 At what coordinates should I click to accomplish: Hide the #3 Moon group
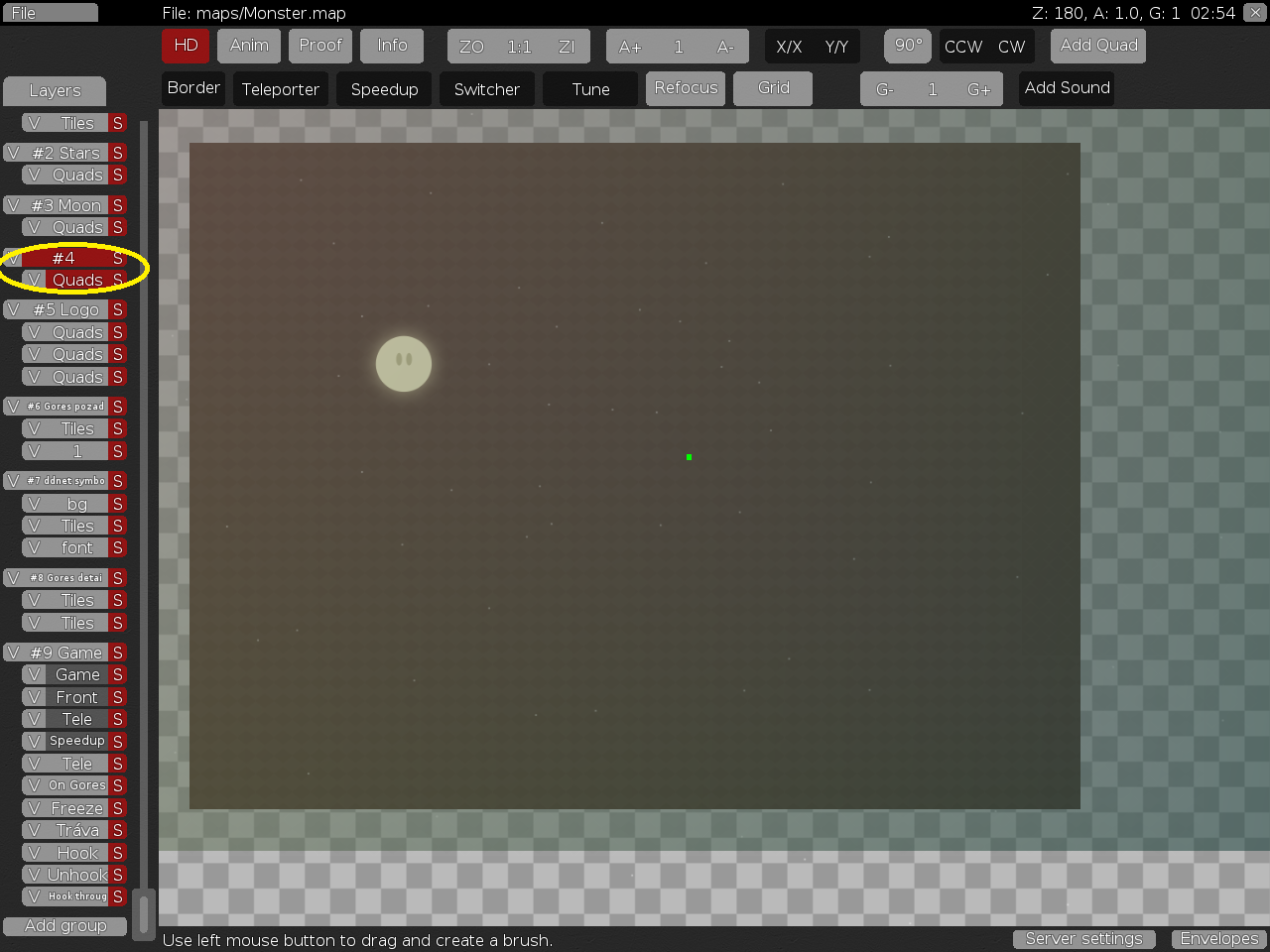tap(12, 204)
